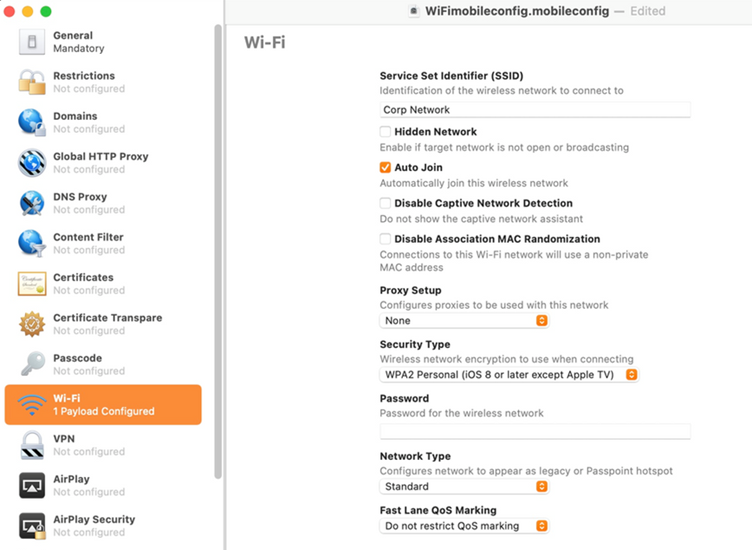752x550 pixels.
Task: Expand Fast Lane QoS Marking dropdown
Action: click(x=464, y=526)
